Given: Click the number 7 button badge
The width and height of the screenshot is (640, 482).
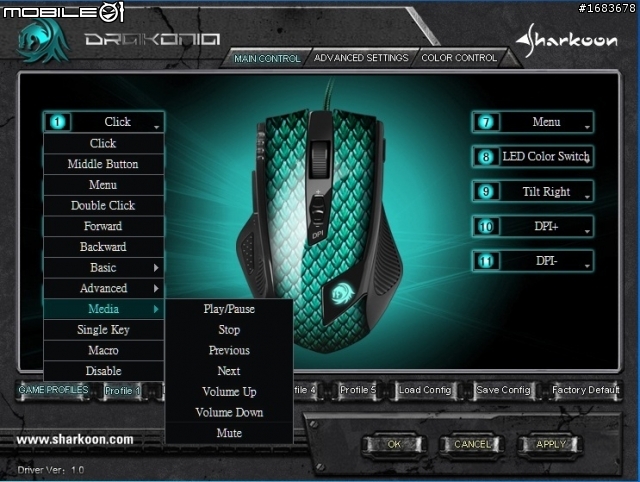Looking at the screenshot, I should [486, 122].
